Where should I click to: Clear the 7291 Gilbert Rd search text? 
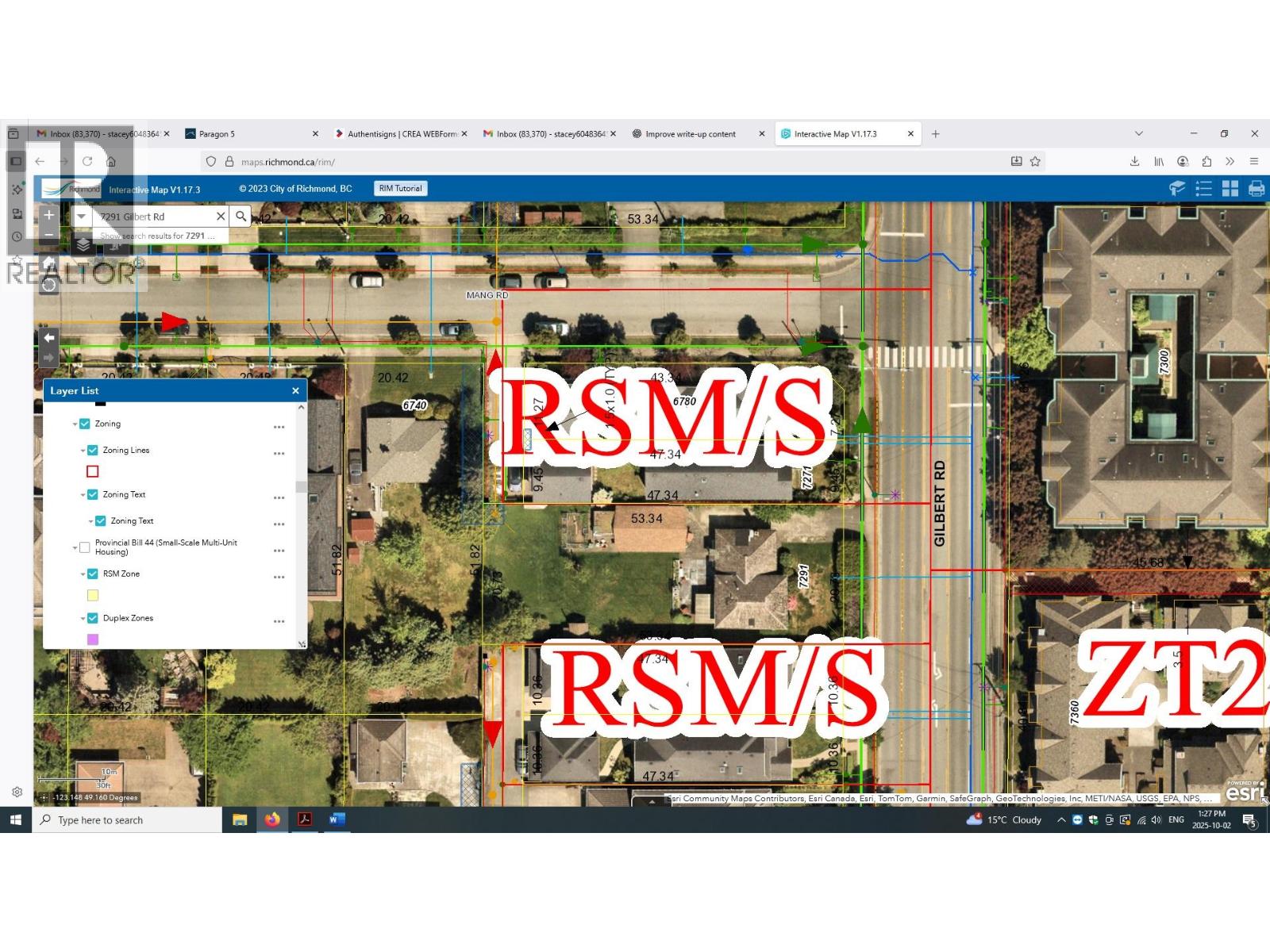coord(221,216)
